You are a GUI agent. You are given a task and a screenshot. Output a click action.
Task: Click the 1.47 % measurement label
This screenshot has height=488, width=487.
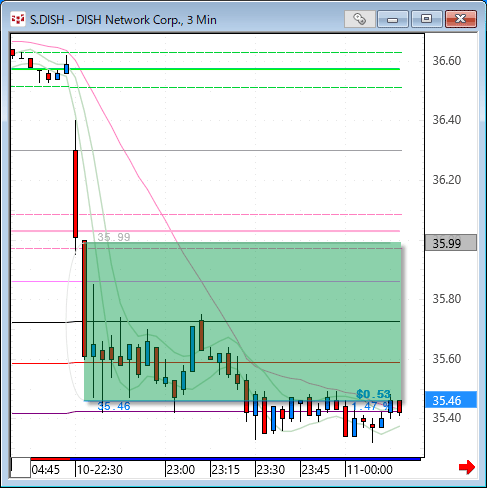pyautogui.click(x=371, y=406)
